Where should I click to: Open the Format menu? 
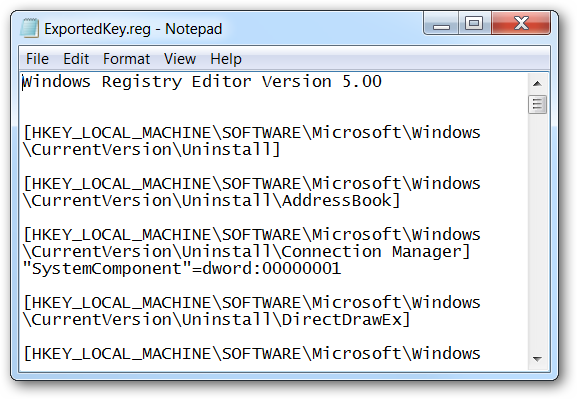click(126, 59)
